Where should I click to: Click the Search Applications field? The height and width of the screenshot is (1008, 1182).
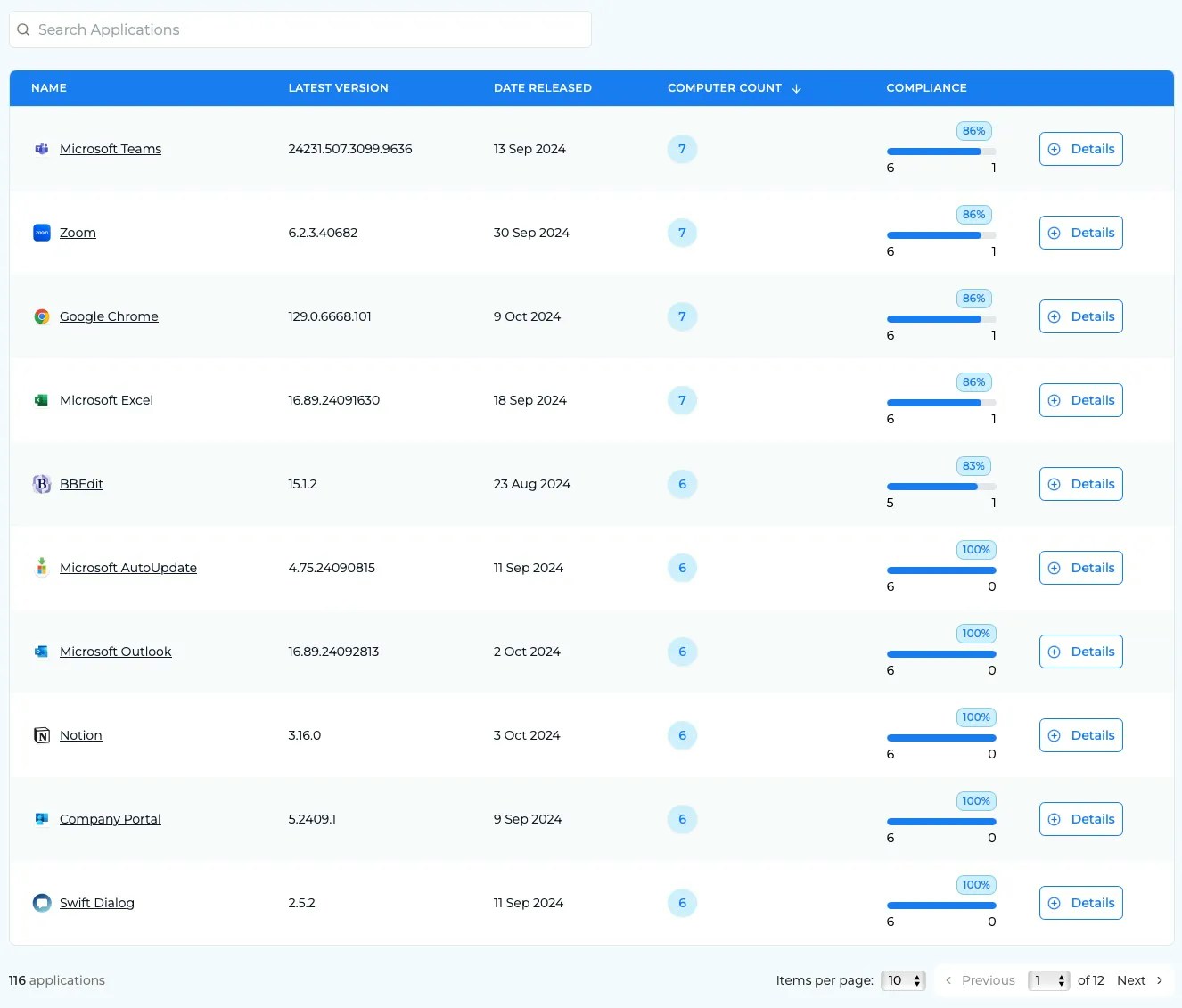coord(300,29)
